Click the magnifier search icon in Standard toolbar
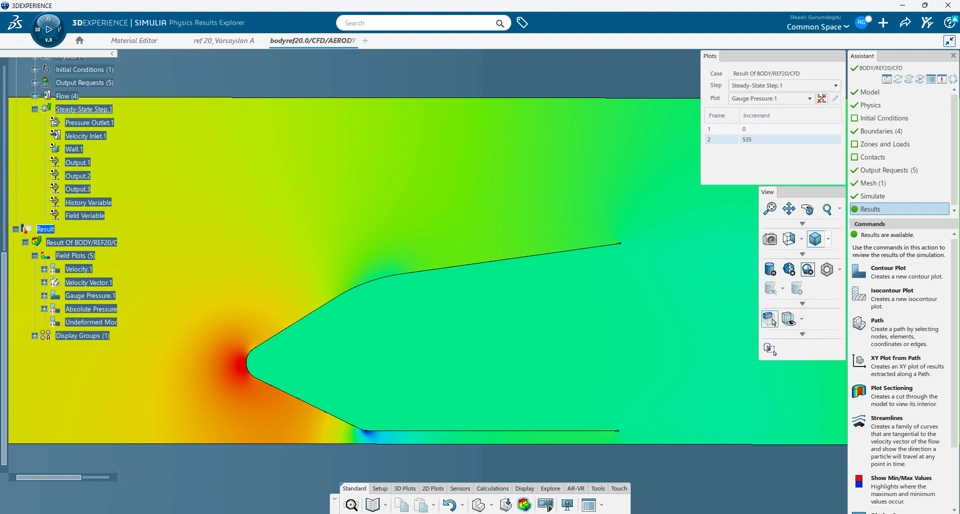The width and height of the screenshot is (960, 514). 351,505
